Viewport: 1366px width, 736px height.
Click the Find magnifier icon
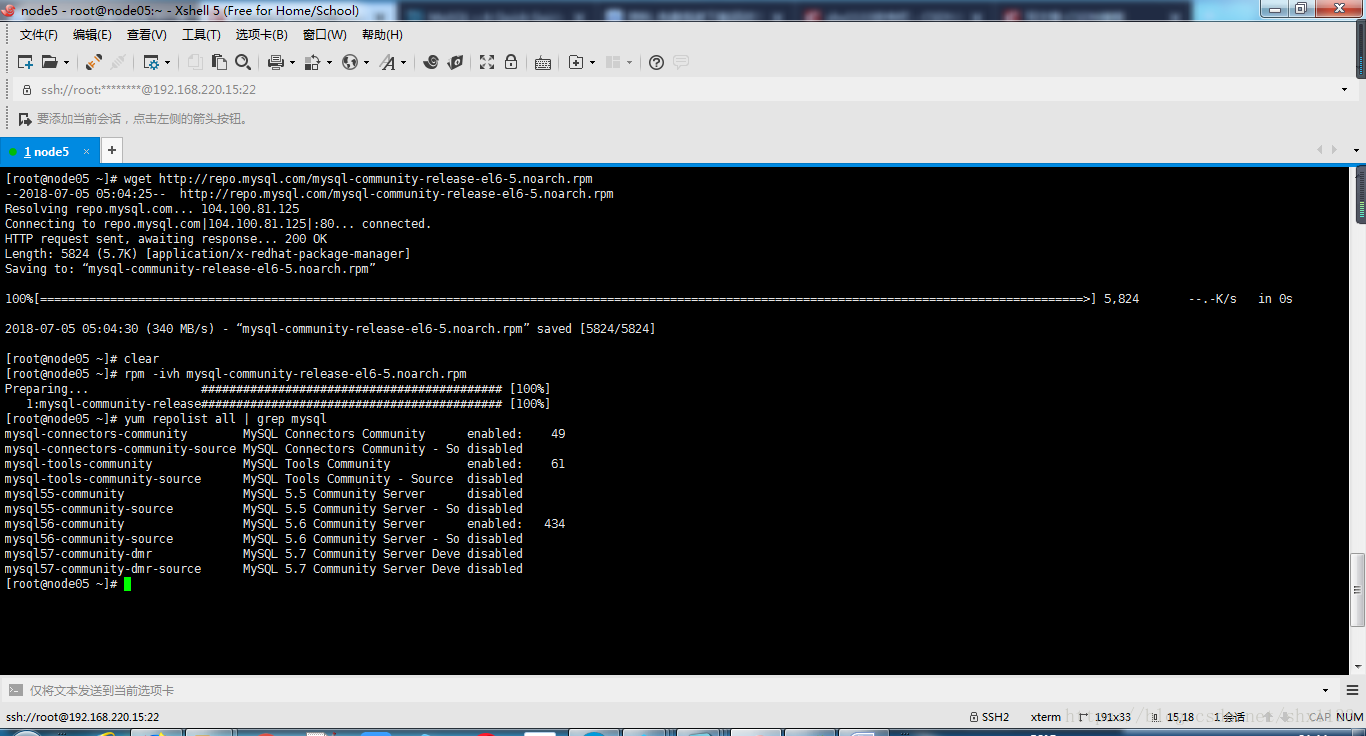click(243, 62)
